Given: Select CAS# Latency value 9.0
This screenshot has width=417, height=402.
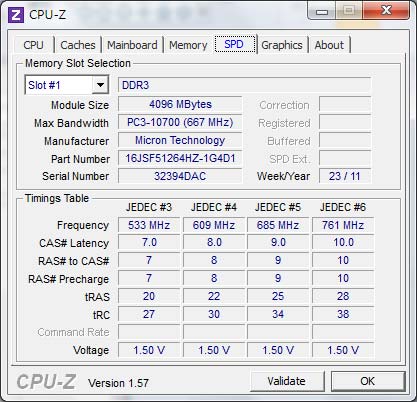Looking at the screenshot, I should [x=278, y=242].
